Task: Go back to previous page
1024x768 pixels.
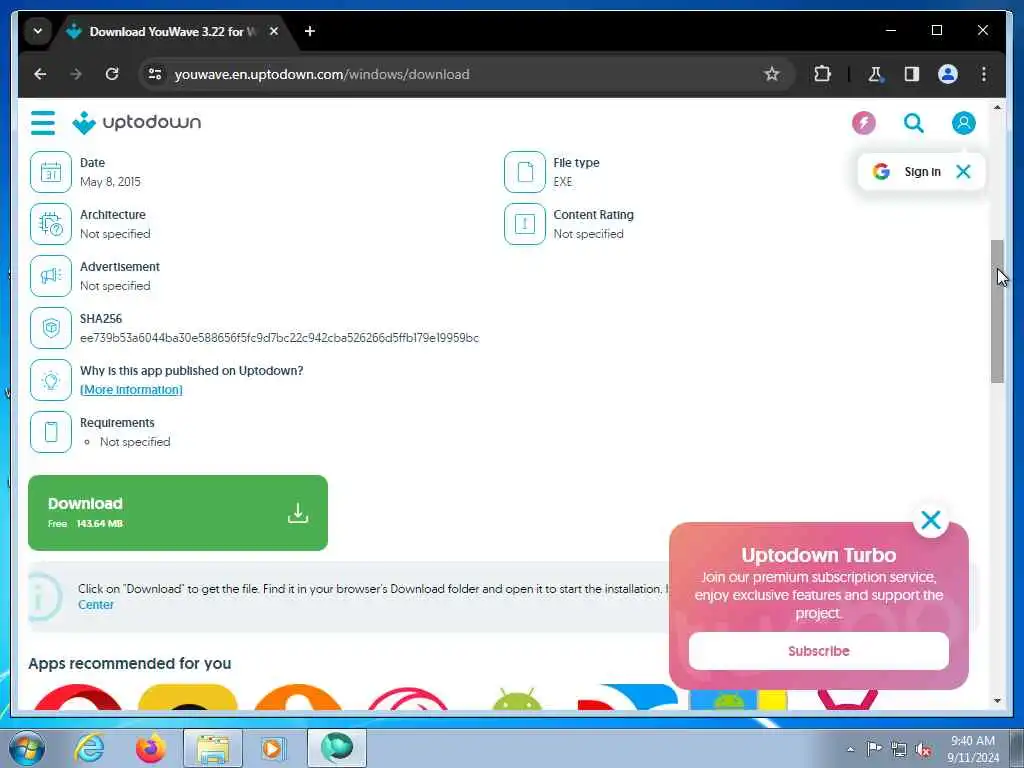Action: (x=40, y=74)
